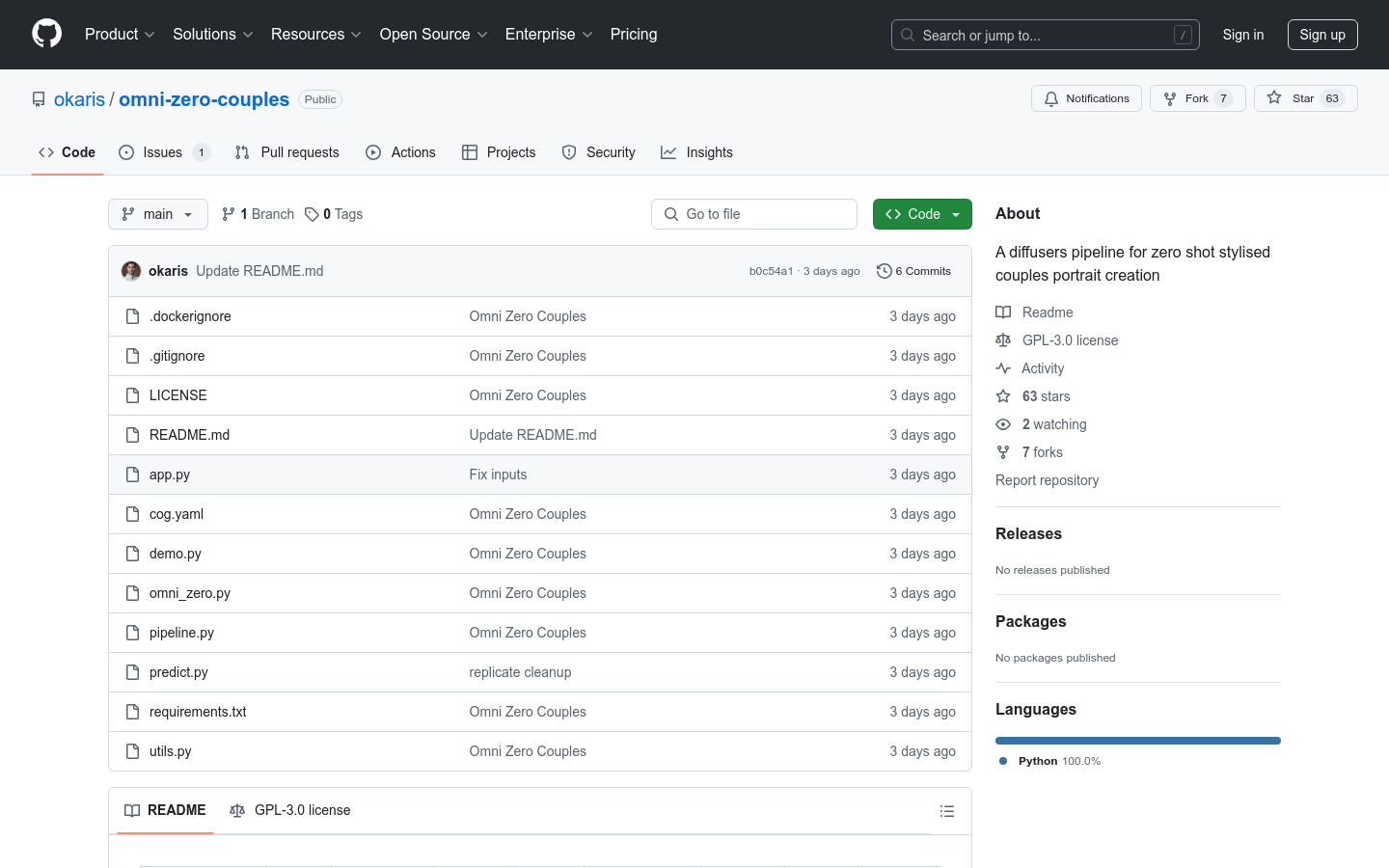
Task: Open the Solutions navigation menu
Action: click(x=212, y=35)
